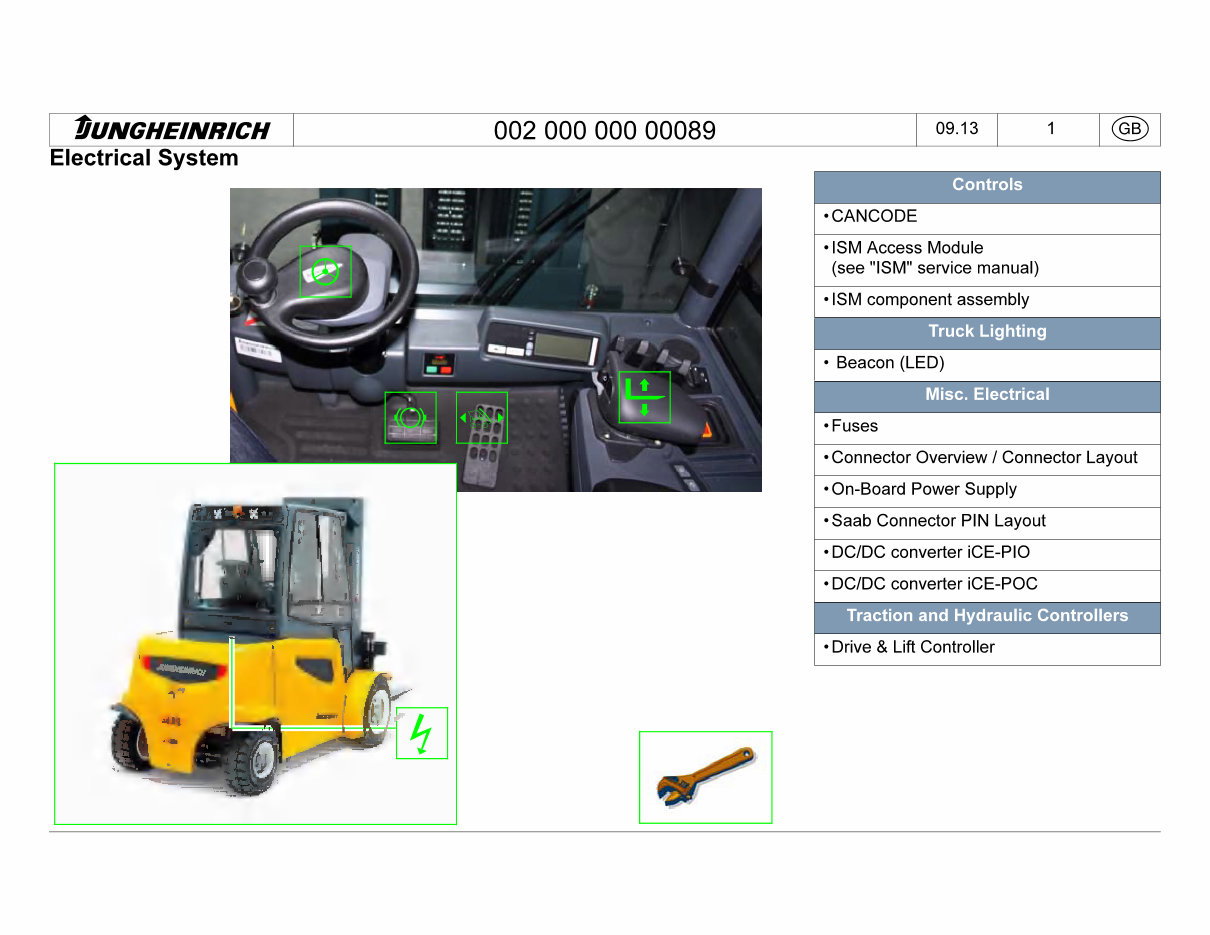Click the page number 1 cell
1210x935 pixels.
[x=1050, y=129]
